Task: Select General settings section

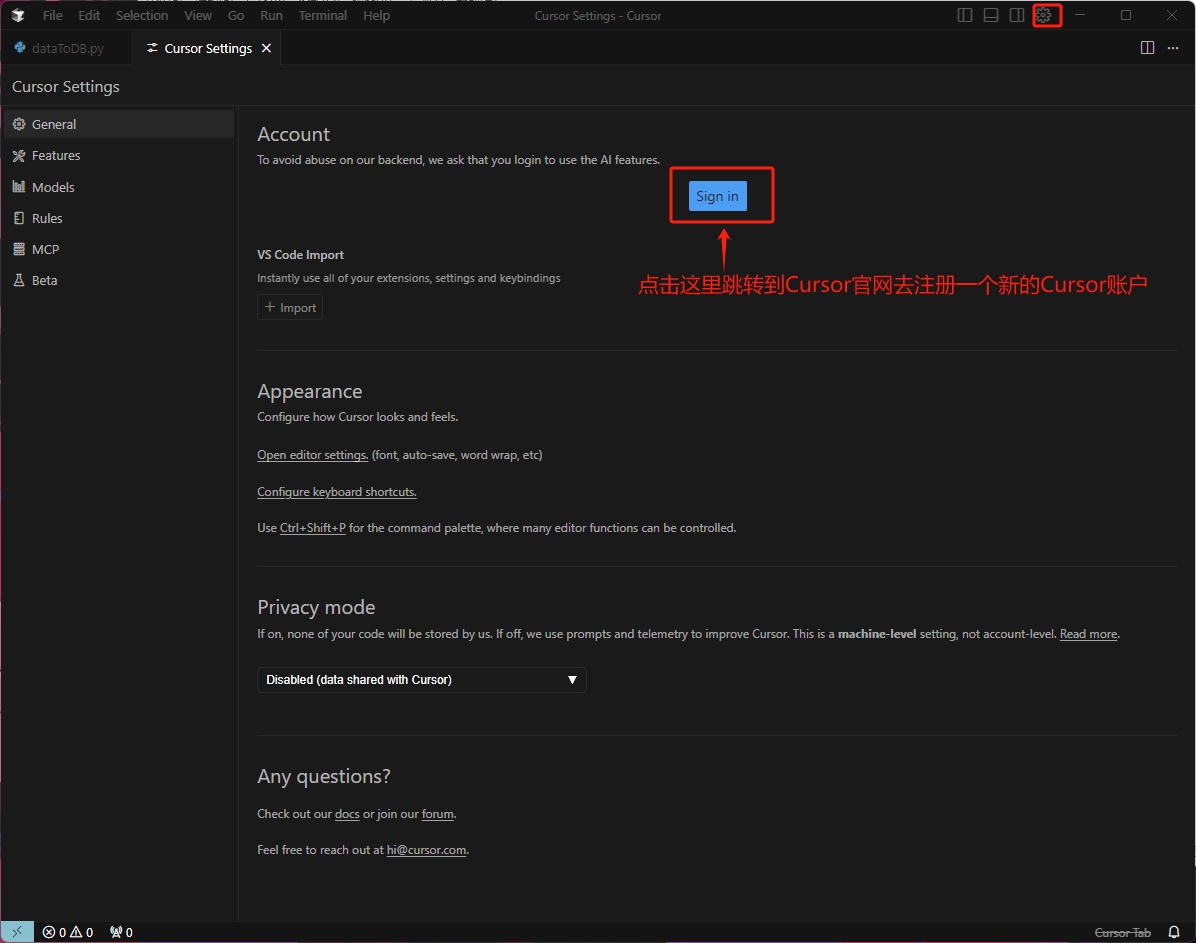Action: [119, 124]
